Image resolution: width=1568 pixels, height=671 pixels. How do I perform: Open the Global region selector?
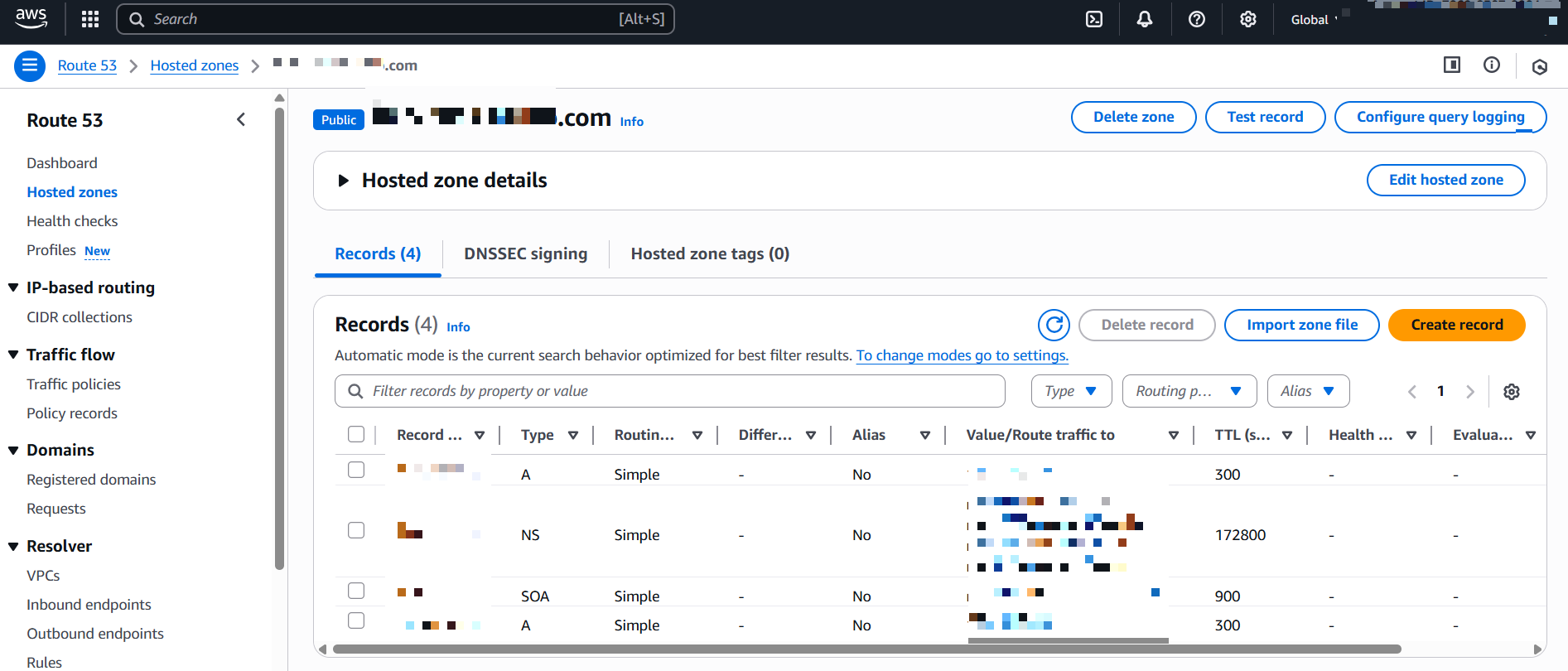tap(1315, 20)
